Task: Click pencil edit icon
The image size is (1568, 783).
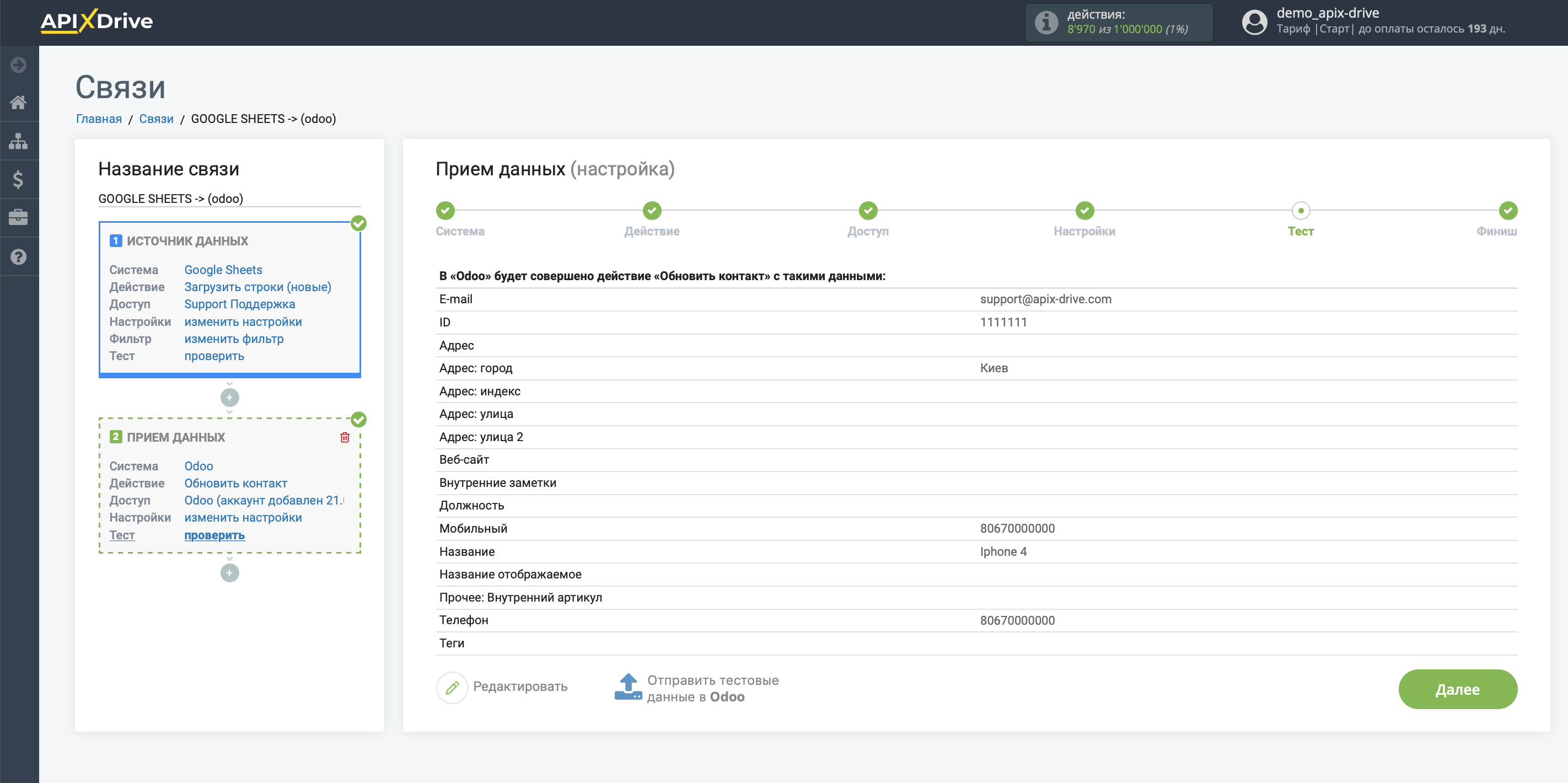Action: [x=452, y=688]
